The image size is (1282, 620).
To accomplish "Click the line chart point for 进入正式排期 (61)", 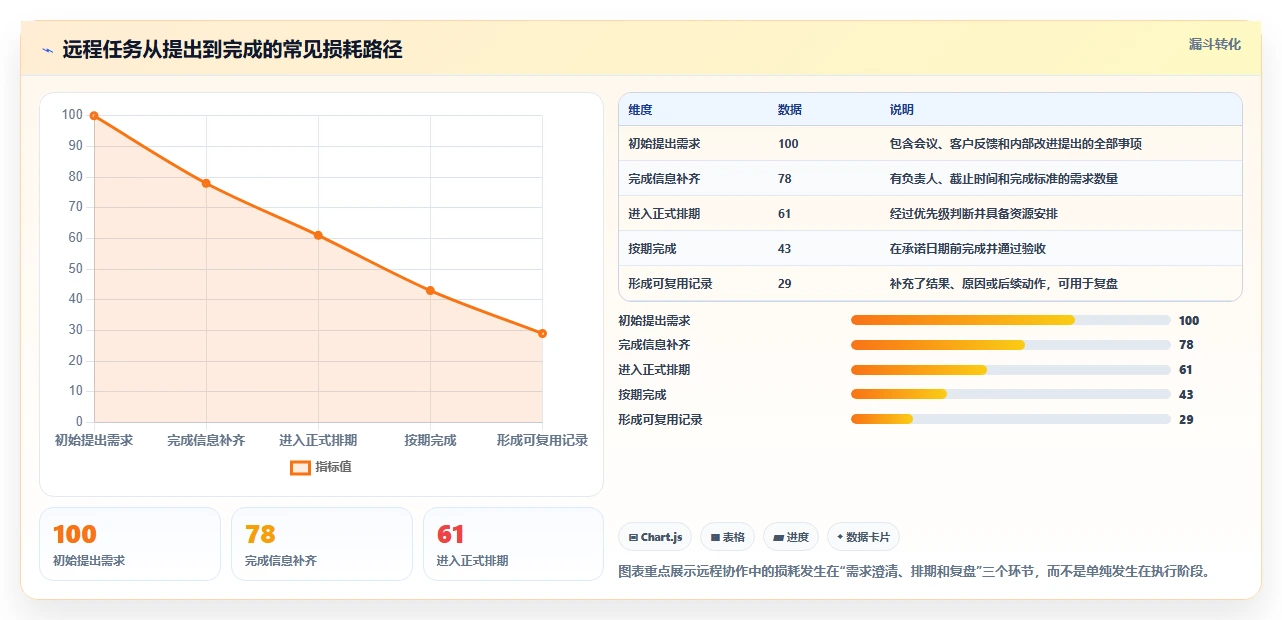I will pos(318,235).
